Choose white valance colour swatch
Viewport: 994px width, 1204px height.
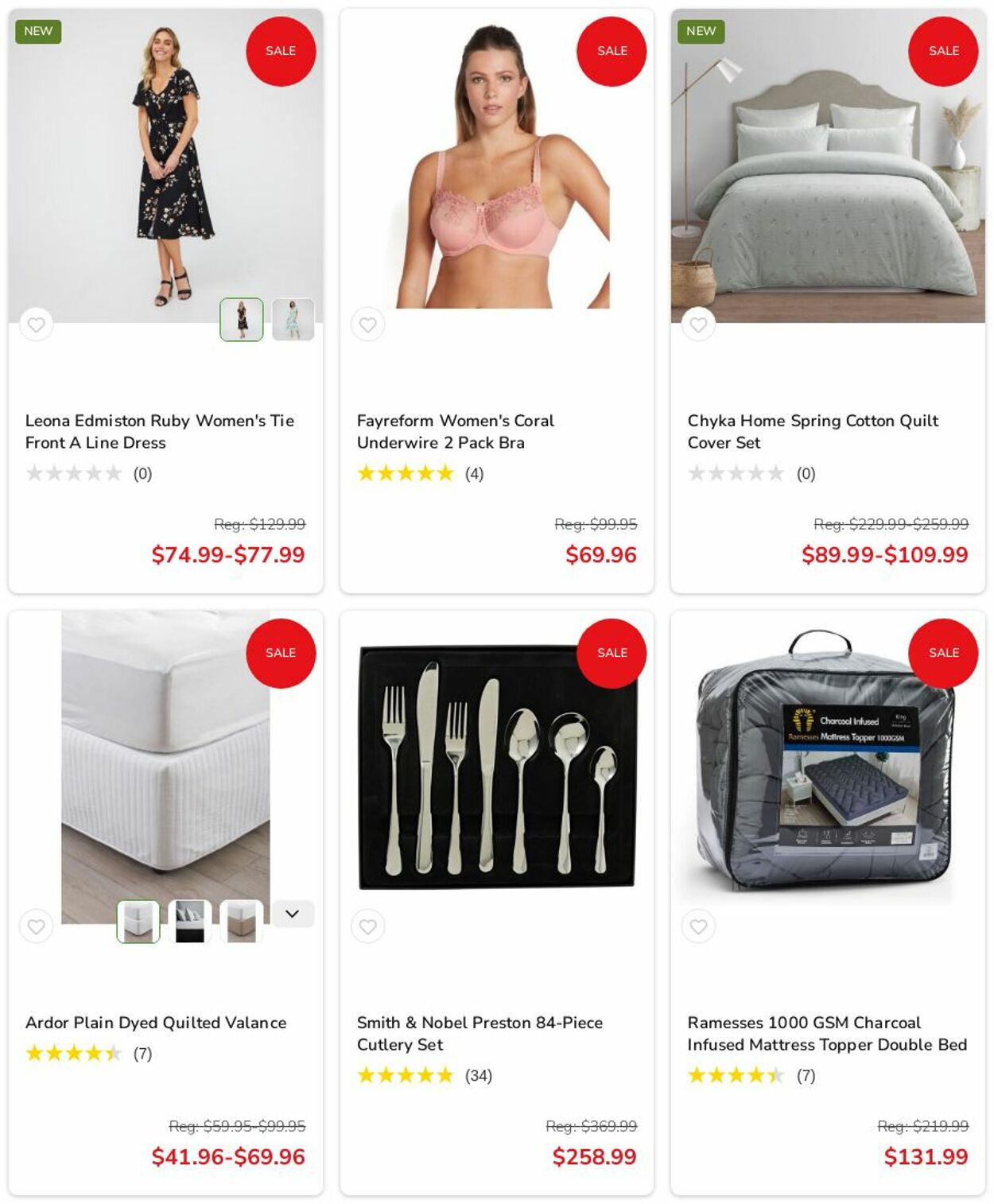coord(138,922)
